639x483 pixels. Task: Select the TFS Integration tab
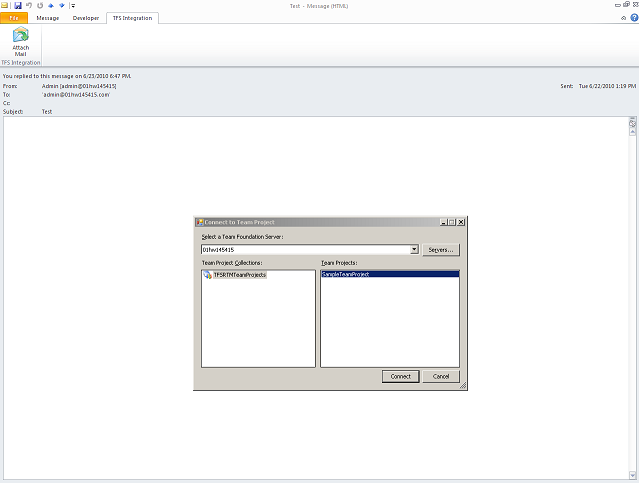(x=132, y=18)
